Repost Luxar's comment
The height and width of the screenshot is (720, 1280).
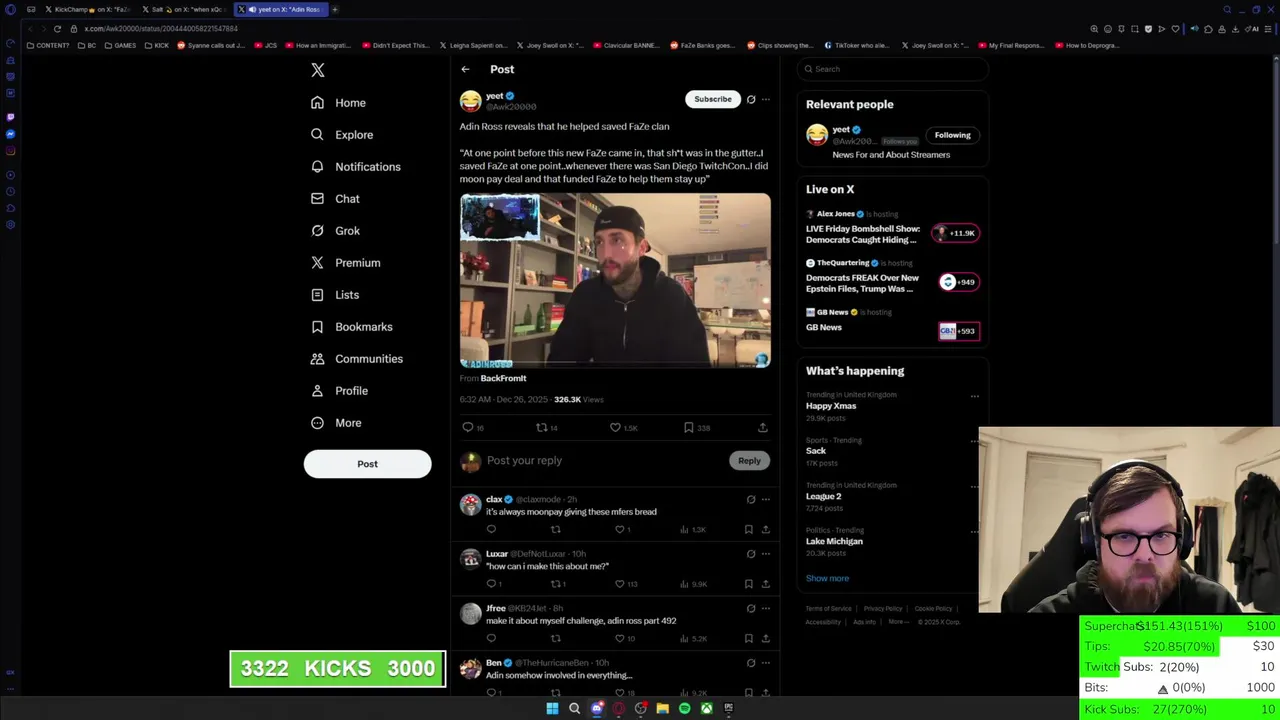coord(556,584)
